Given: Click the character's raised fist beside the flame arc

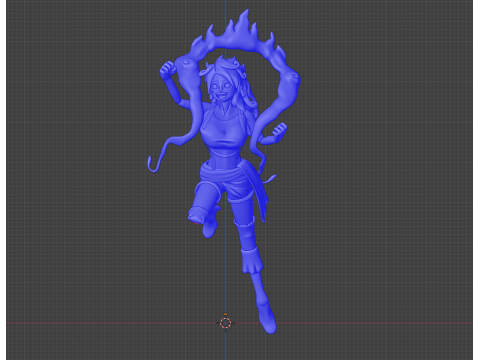Looking at the screenshot, I should click(168, 70).
